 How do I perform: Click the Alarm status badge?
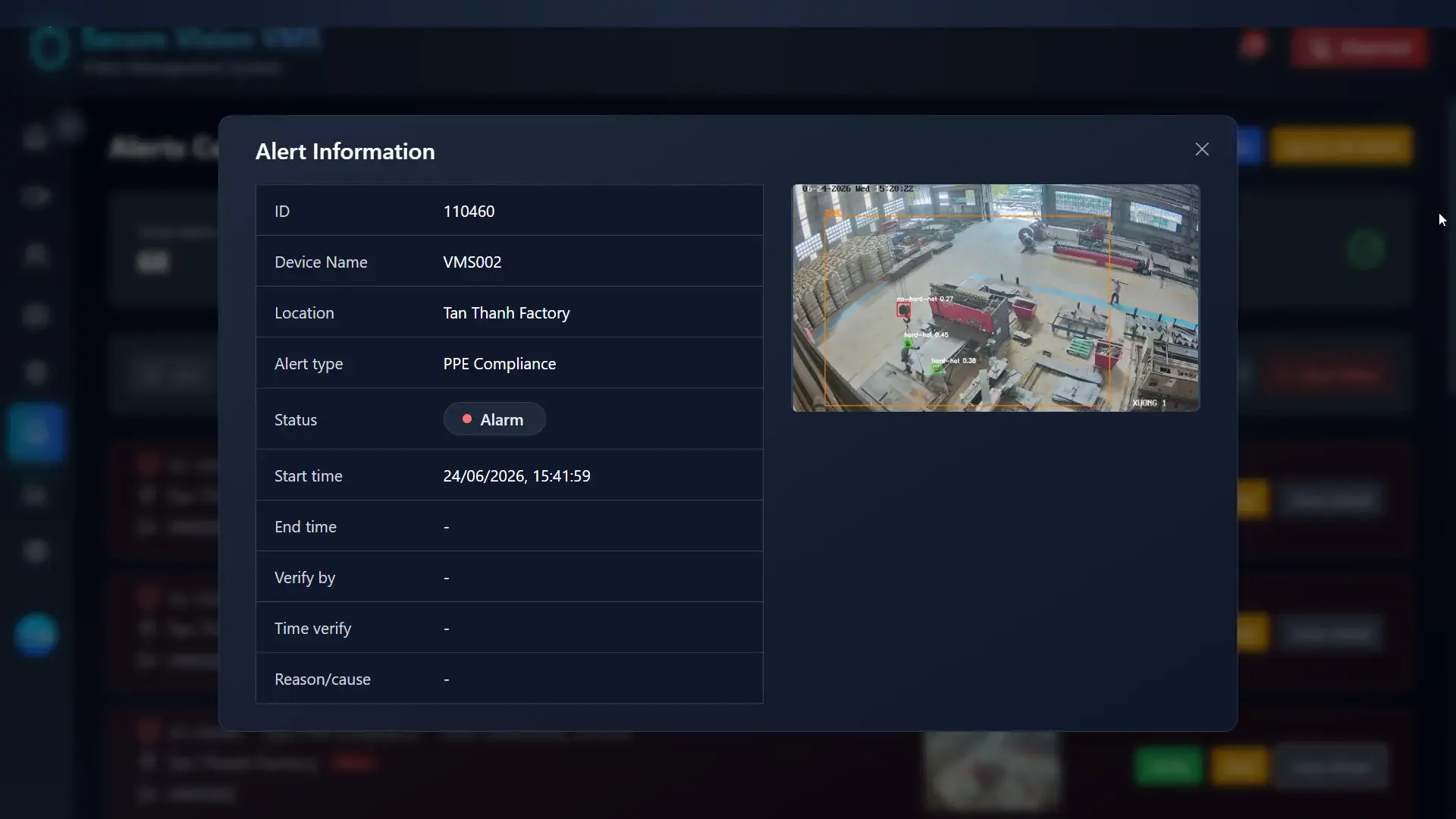(x=494, y=419)
